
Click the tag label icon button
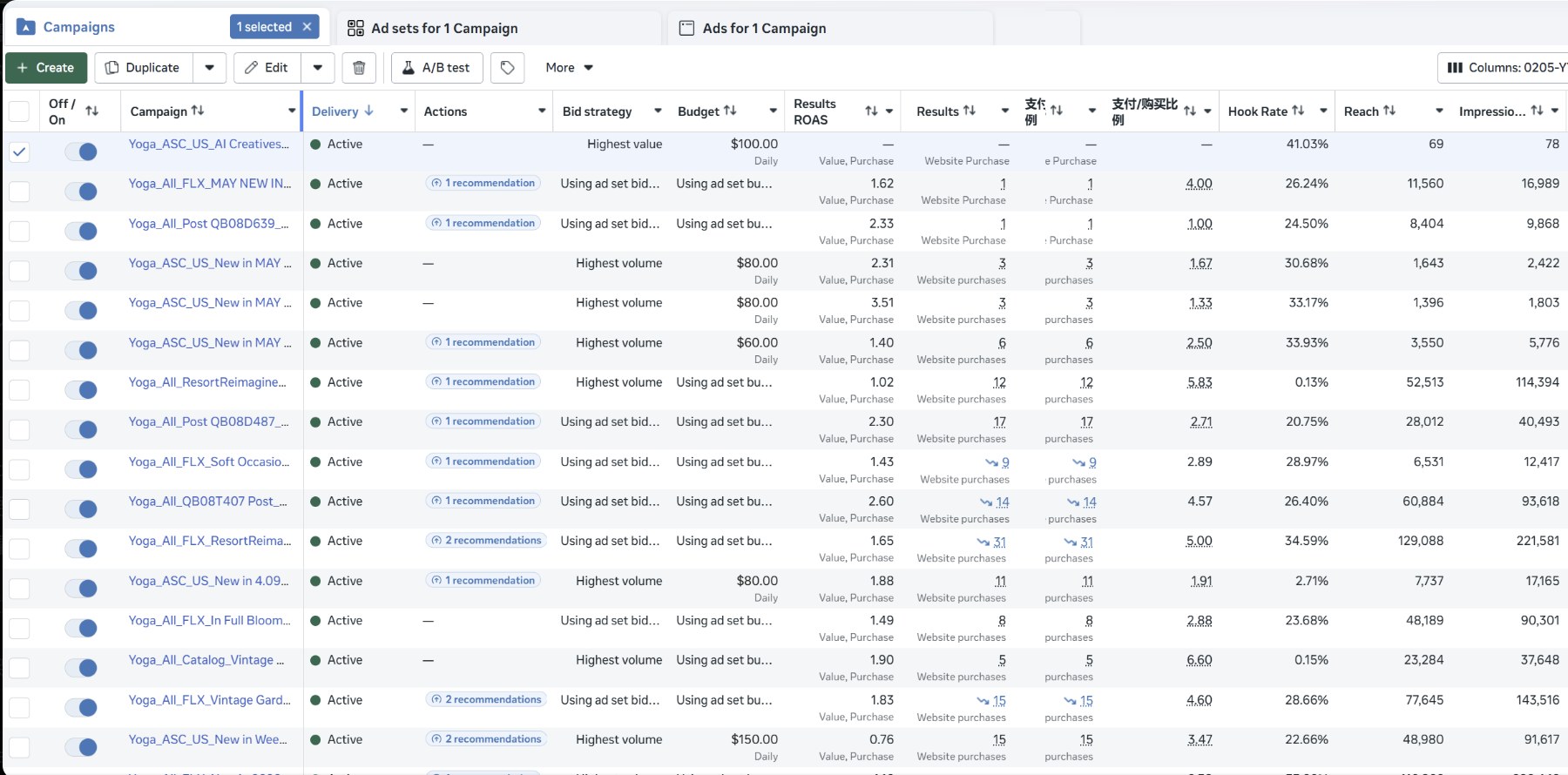point(507,68)
